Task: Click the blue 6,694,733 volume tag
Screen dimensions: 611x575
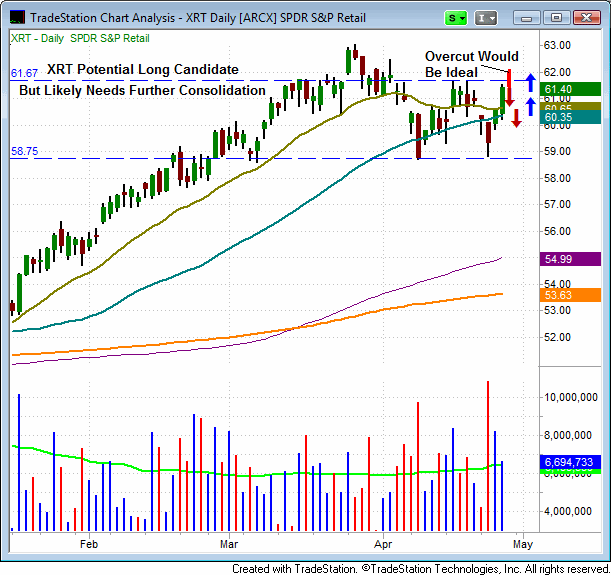Action: (570, 462)
